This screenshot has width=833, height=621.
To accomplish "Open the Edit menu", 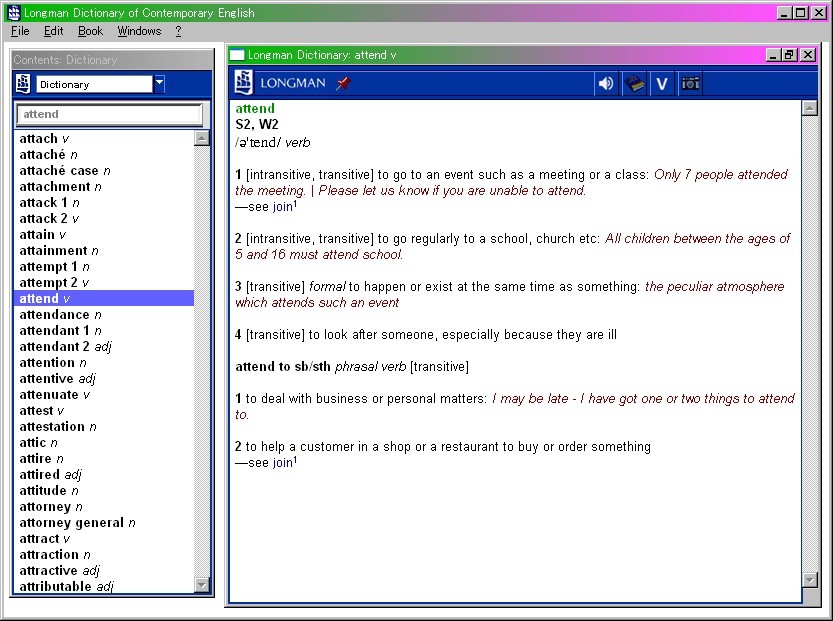I will tap(53, 31).
